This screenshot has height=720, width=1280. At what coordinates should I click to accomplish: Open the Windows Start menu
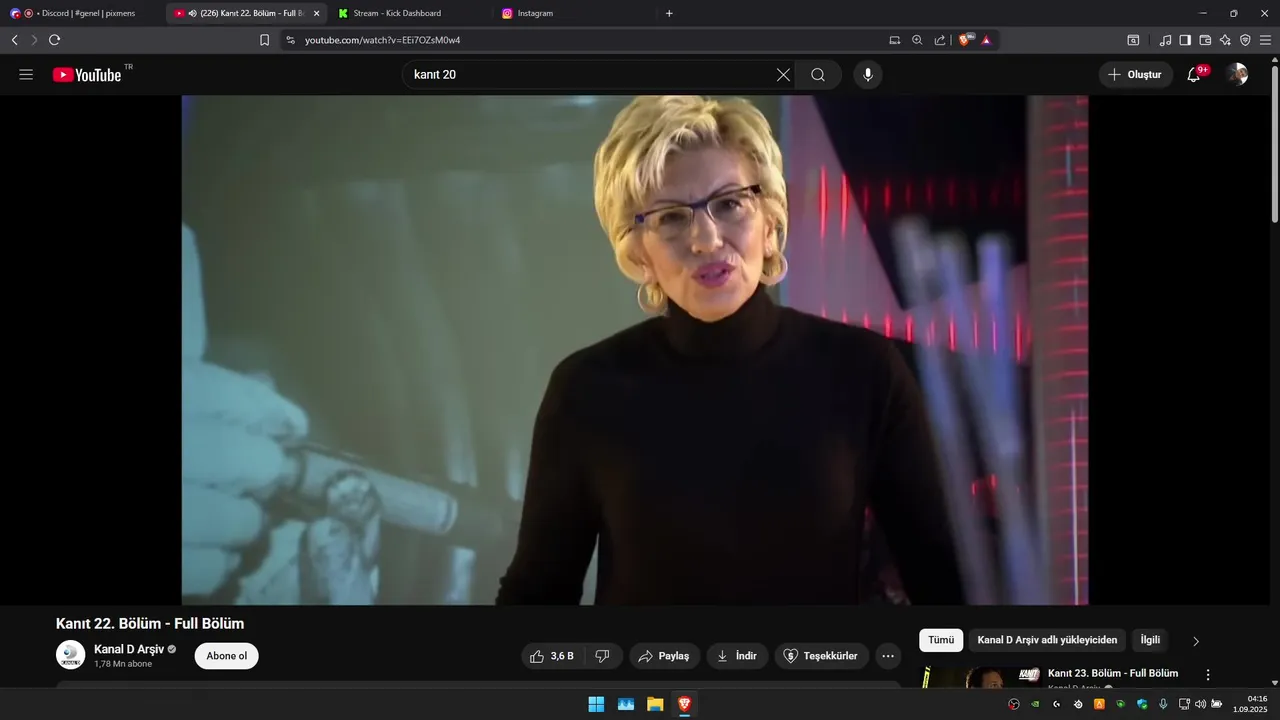(x=596, y=704)
